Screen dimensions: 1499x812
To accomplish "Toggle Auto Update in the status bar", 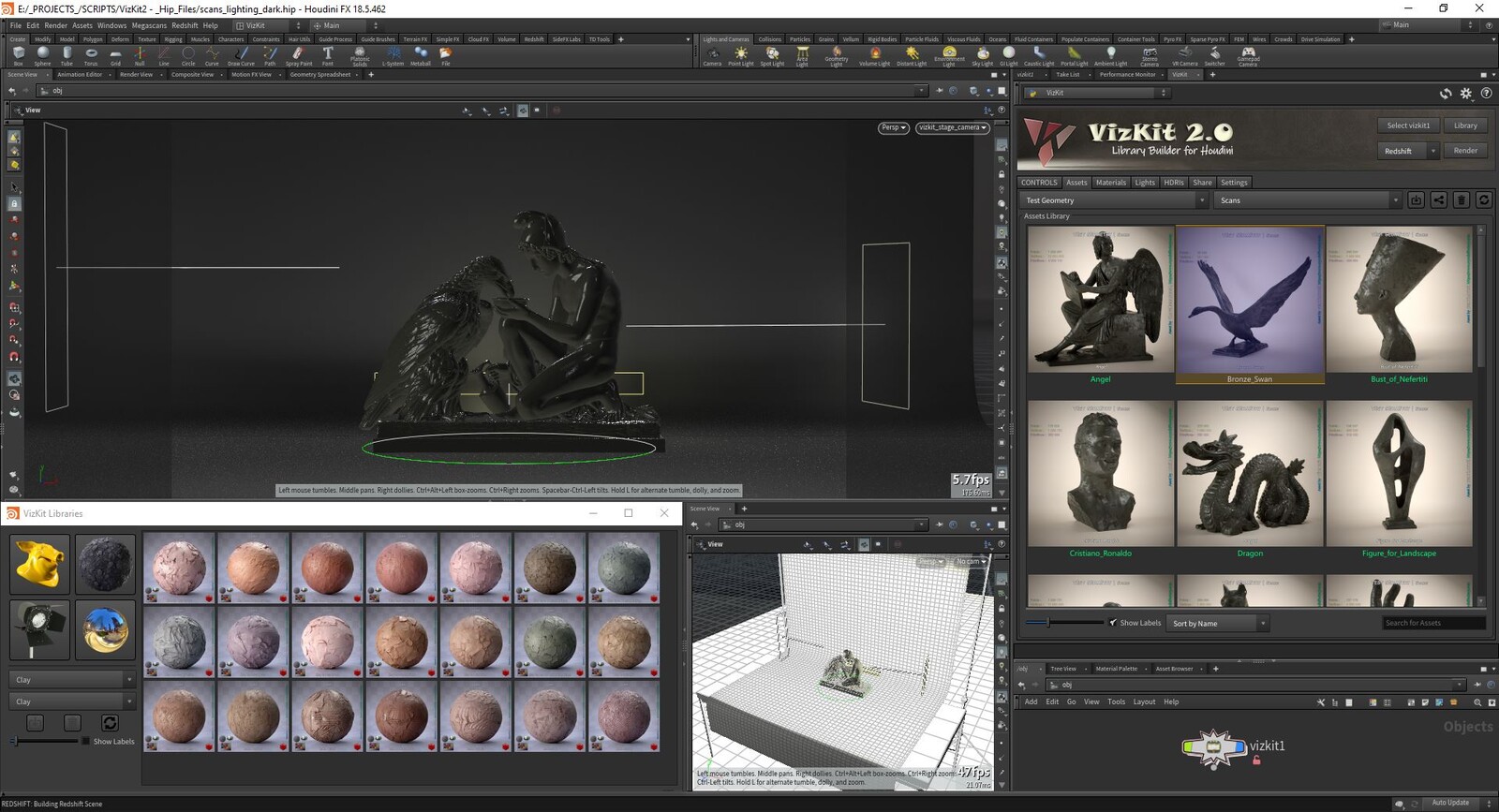I will point(1450,803).
